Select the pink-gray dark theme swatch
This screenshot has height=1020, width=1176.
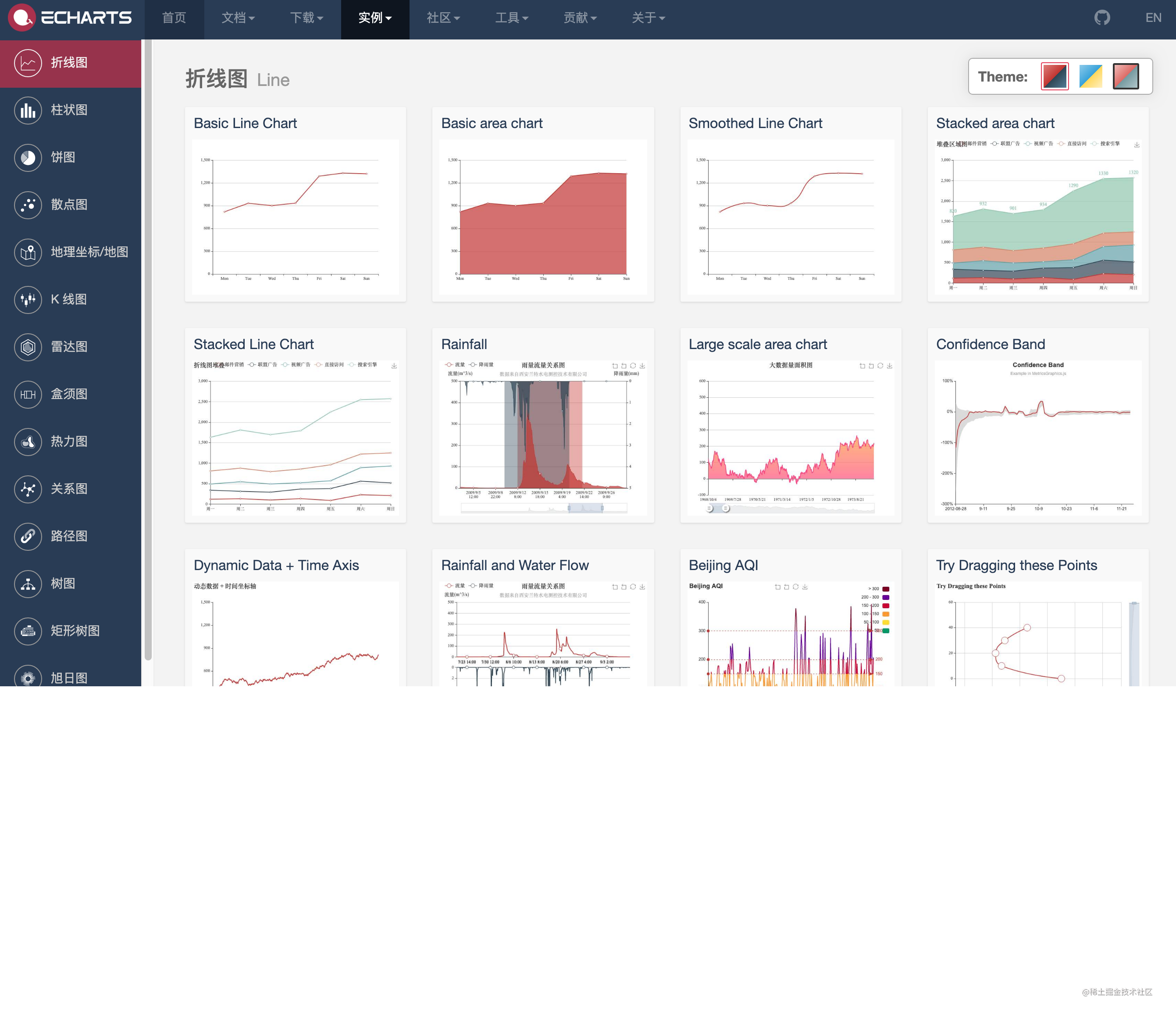click(1126, 76)
